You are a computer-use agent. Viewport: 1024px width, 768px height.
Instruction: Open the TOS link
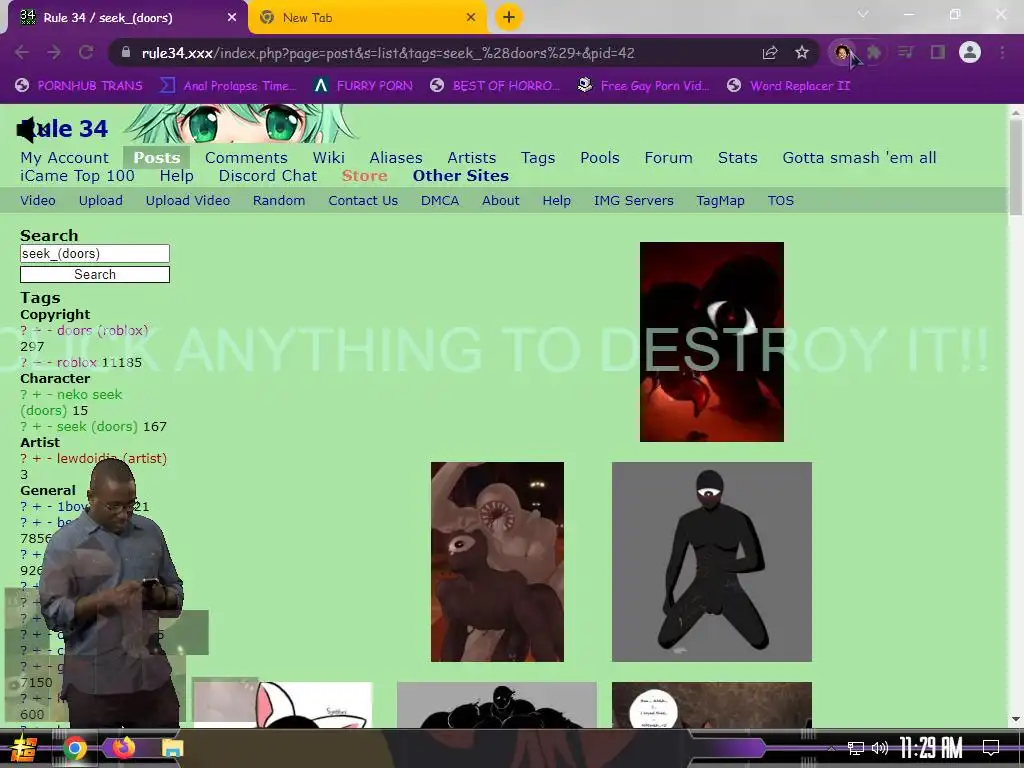[780, 200]
